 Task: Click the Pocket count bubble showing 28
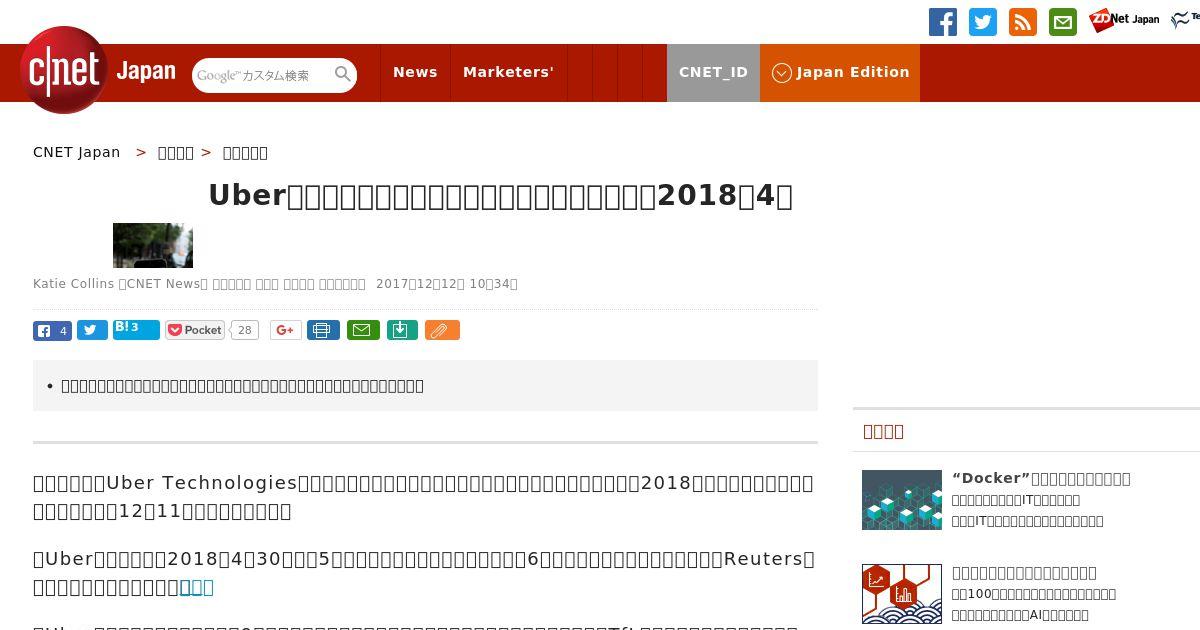point(246,330)
